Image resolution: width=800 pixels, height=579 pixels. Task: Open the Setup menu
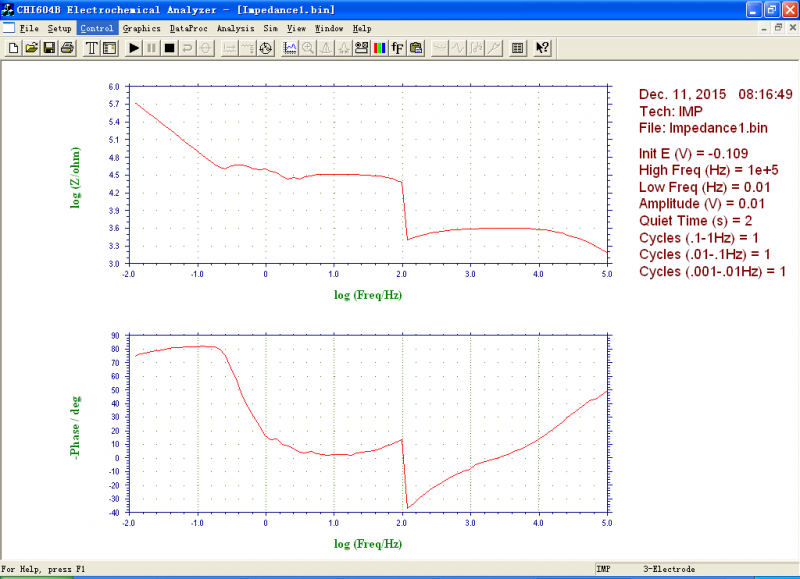(x=59, y=29)
